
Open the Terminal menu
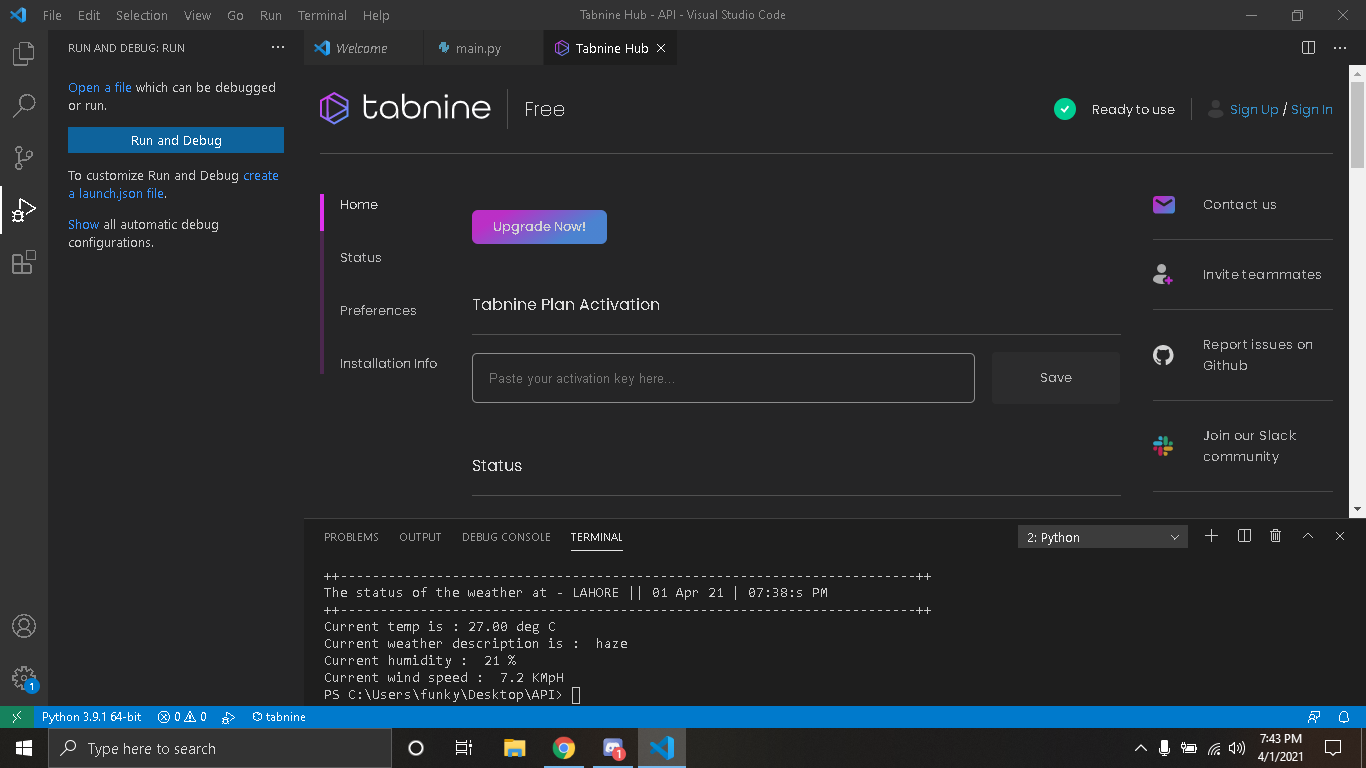click(x=321, y=15)
